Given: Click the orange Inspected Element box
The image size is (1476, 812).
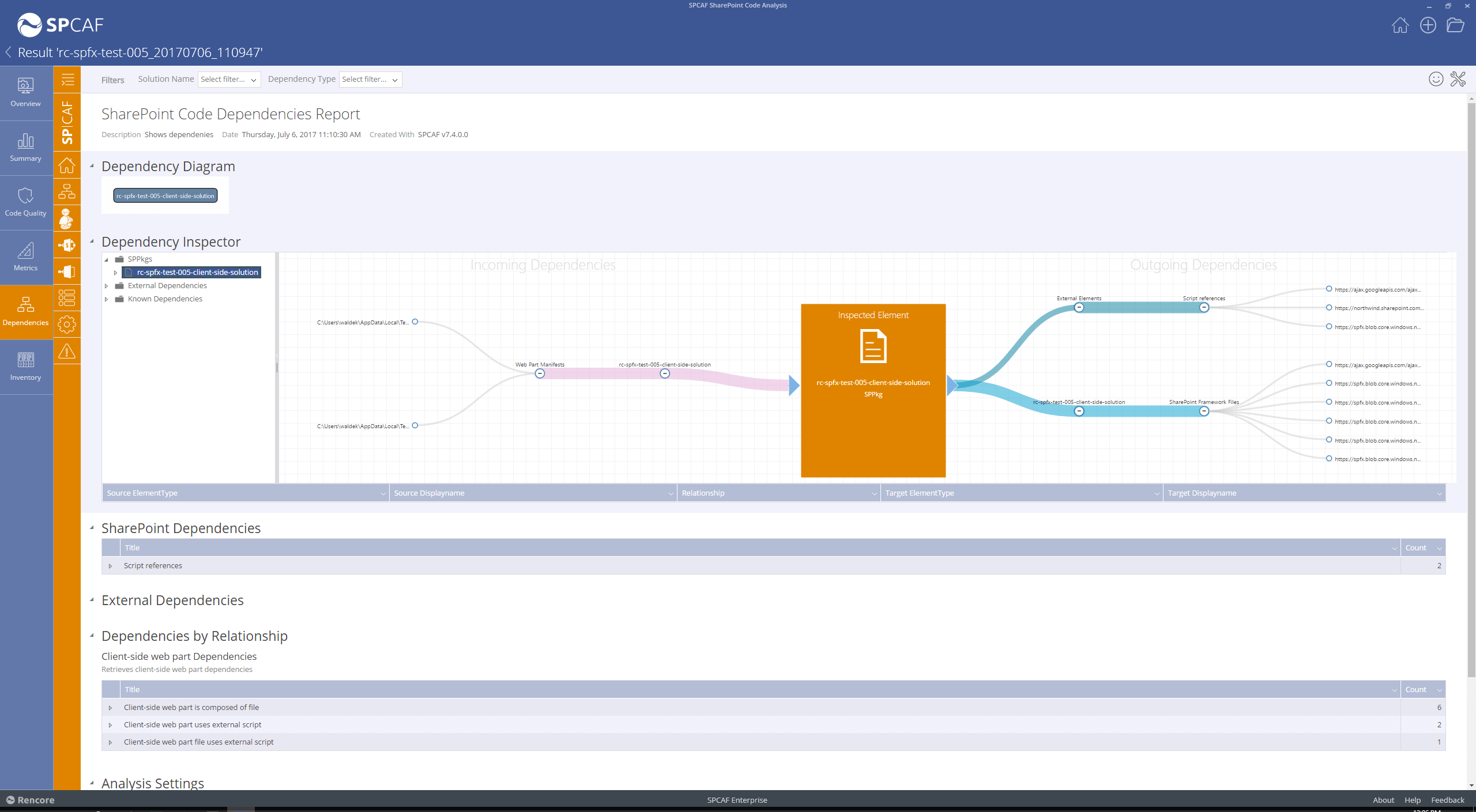Looking at the screenshot, I should coord(873,390).
